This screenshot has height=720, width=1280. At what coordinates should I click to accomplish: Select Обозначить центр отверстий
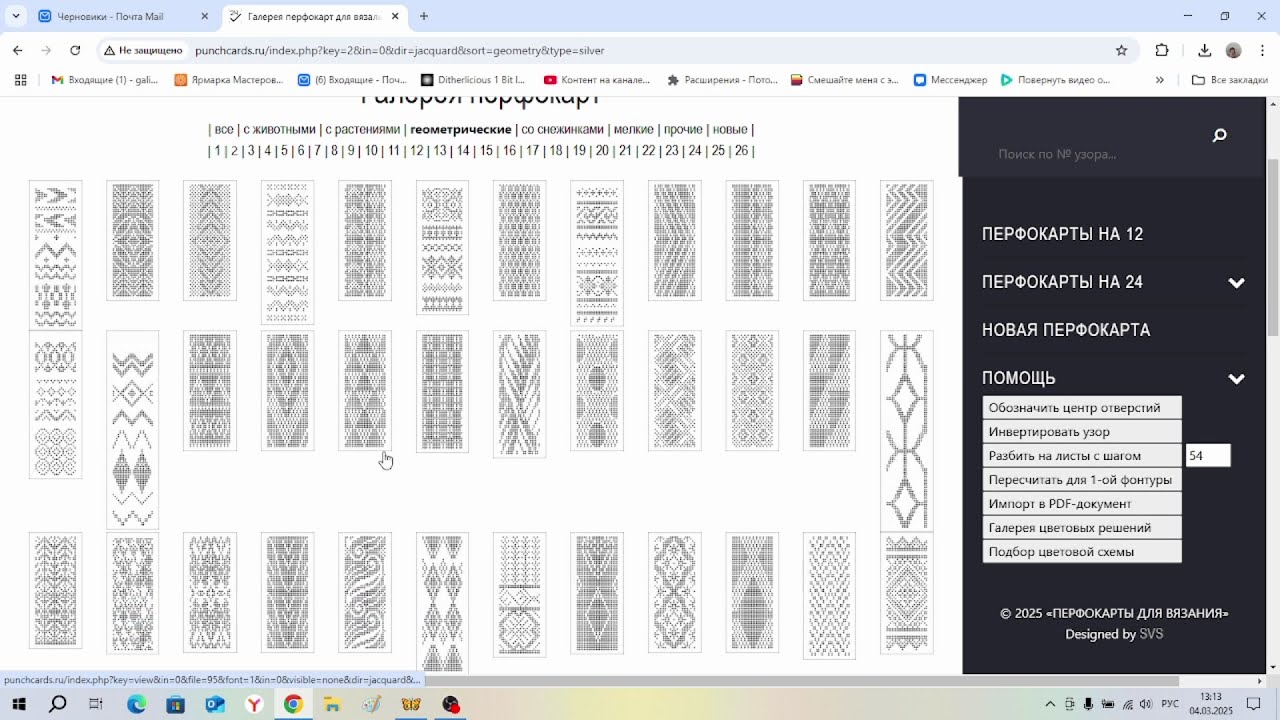pyautogui.click(x=1082, y=407)
